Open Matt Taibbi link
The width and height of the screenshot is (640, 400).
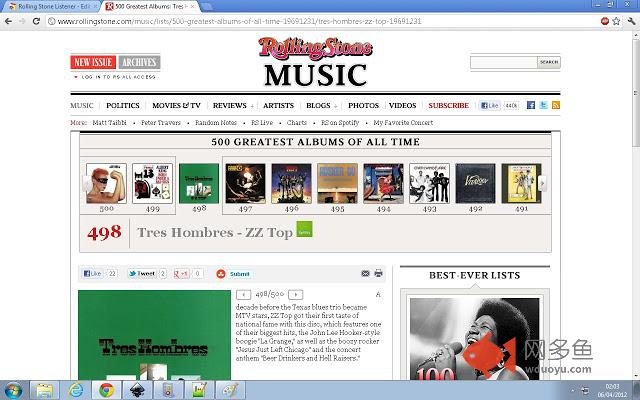click(x=109, y=122)
